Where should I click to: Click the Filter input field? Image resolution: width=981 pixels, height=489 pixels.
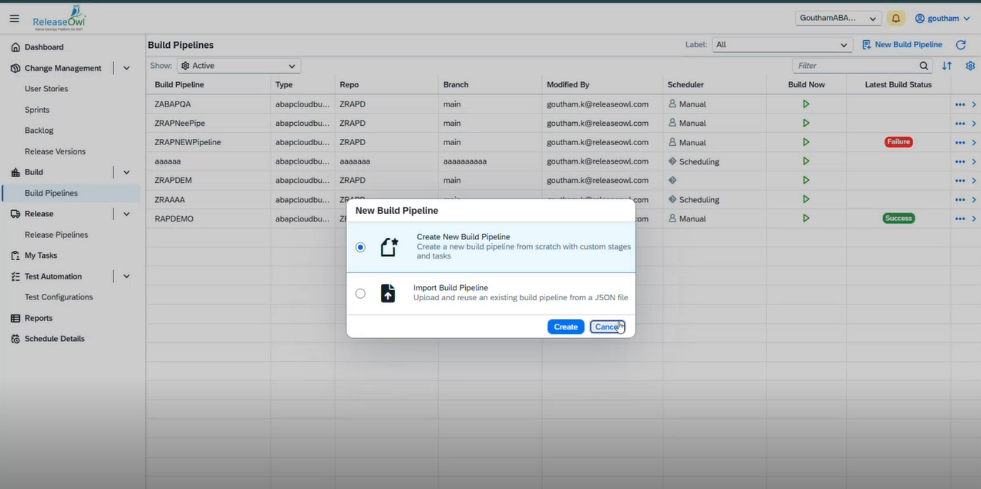pyautogui.click(x=853, y=66)
